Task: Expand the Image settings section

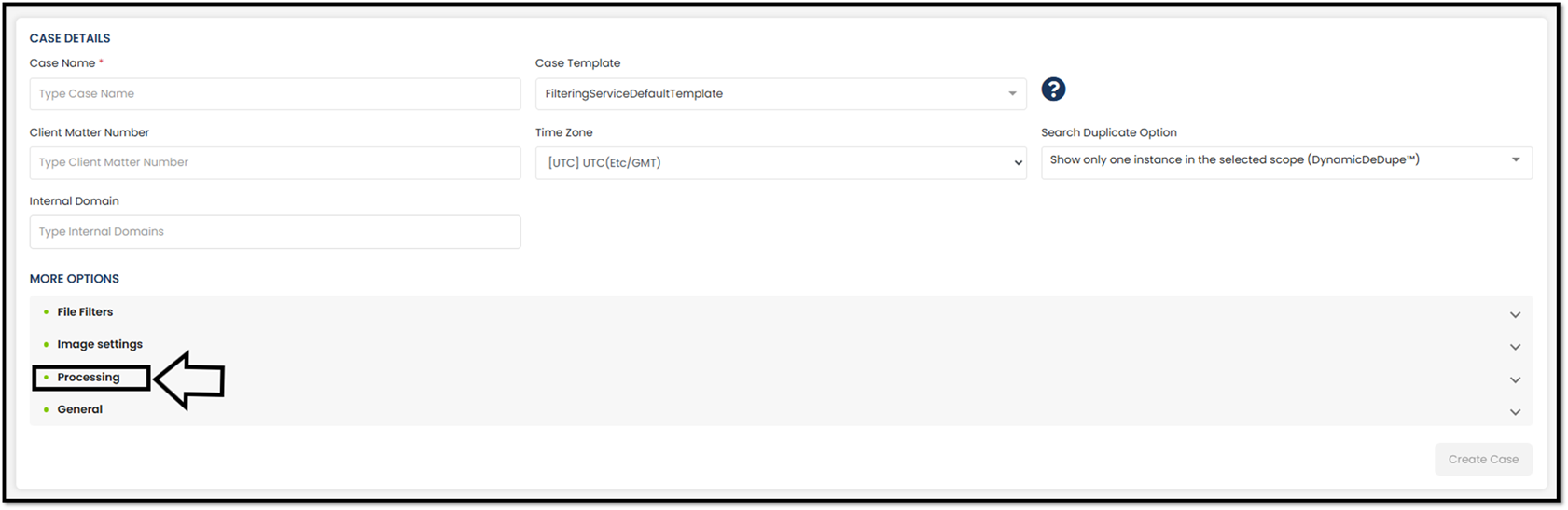Action: (100, 344)
